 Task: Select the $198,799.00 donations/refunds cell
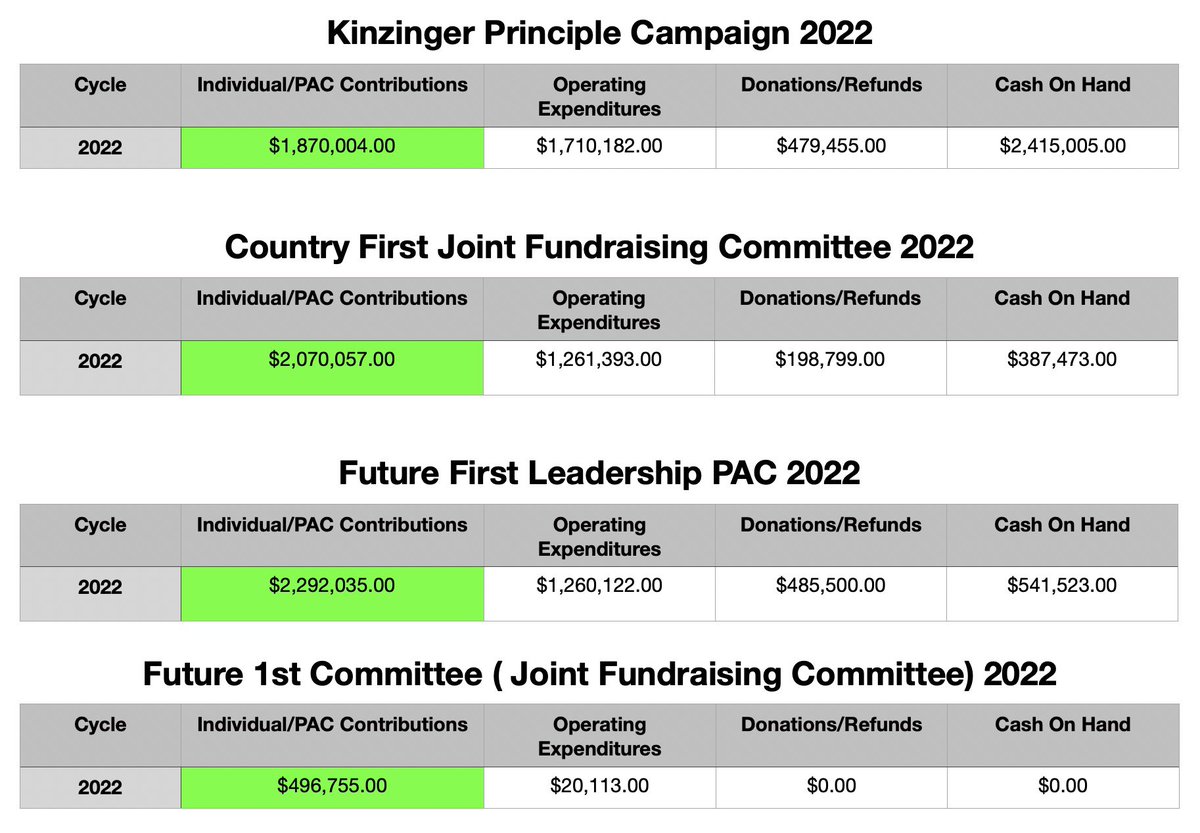[x=830, y=361]
